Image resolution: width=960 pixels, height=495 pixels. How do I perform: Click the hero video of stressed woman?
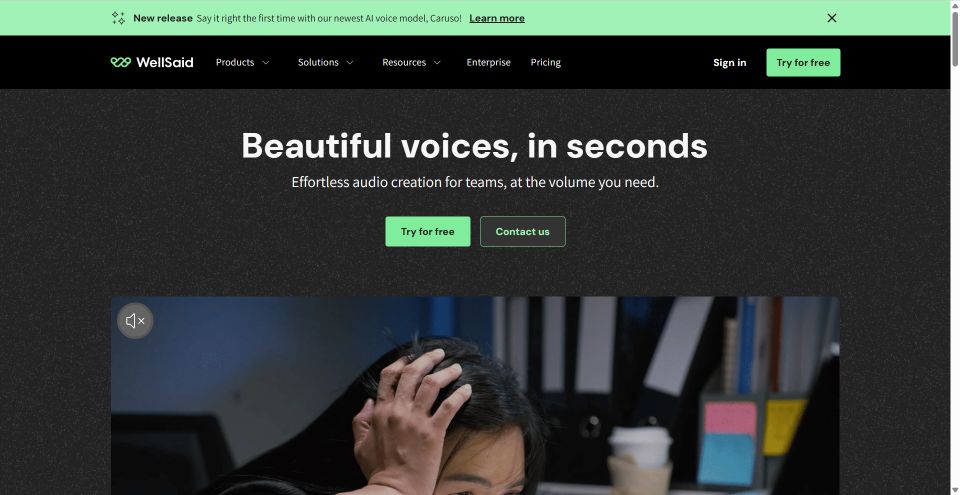click(x=475, y=396)
